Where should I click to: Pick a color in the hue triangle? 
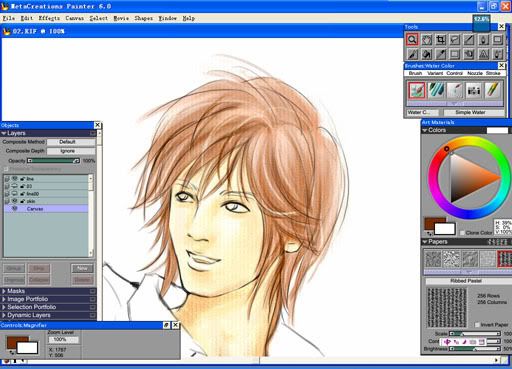click(x=468, y=177)
